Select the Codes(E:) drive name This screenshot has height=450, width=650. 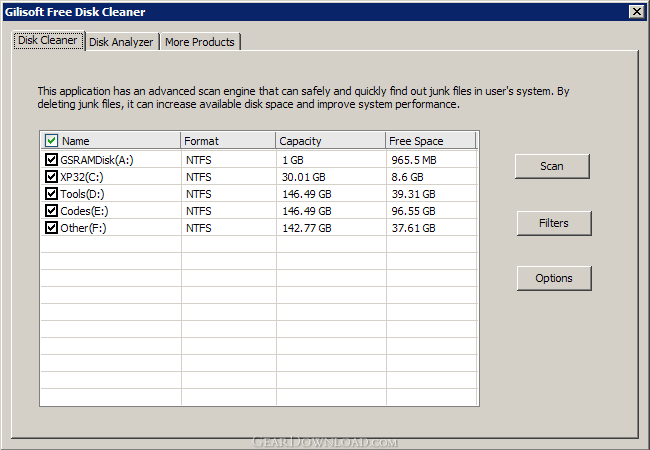(84, 211)
